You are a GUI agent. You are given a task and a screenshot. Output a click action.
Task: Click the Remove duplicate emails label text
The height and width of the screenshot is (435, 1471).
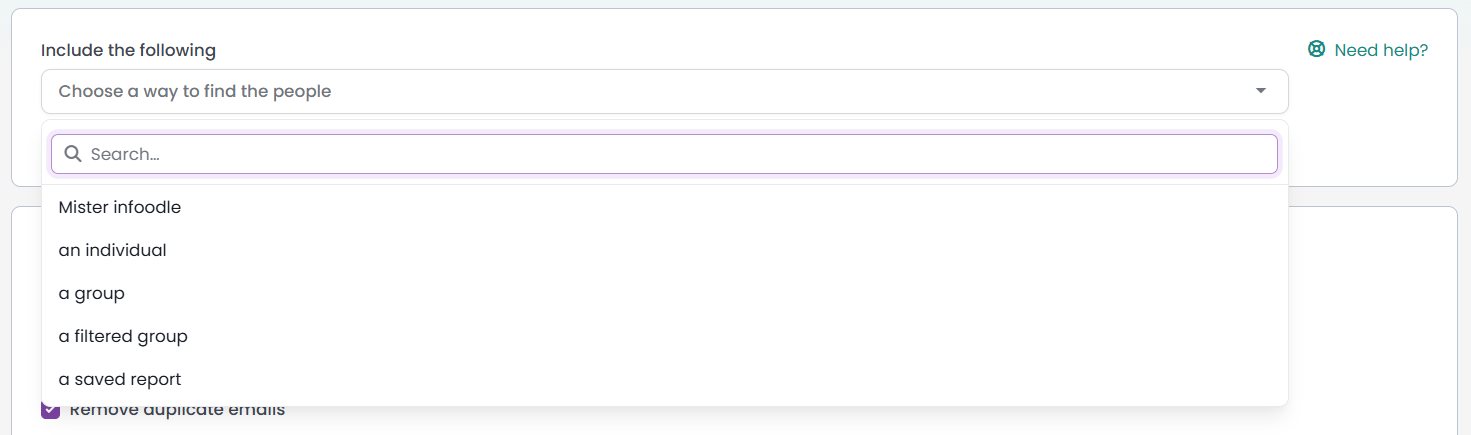click(177, 410)
